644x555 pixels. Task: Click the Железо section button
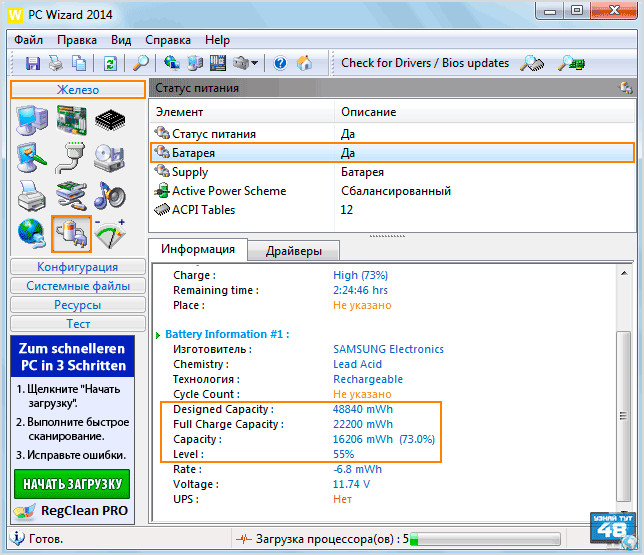[78, 90]
